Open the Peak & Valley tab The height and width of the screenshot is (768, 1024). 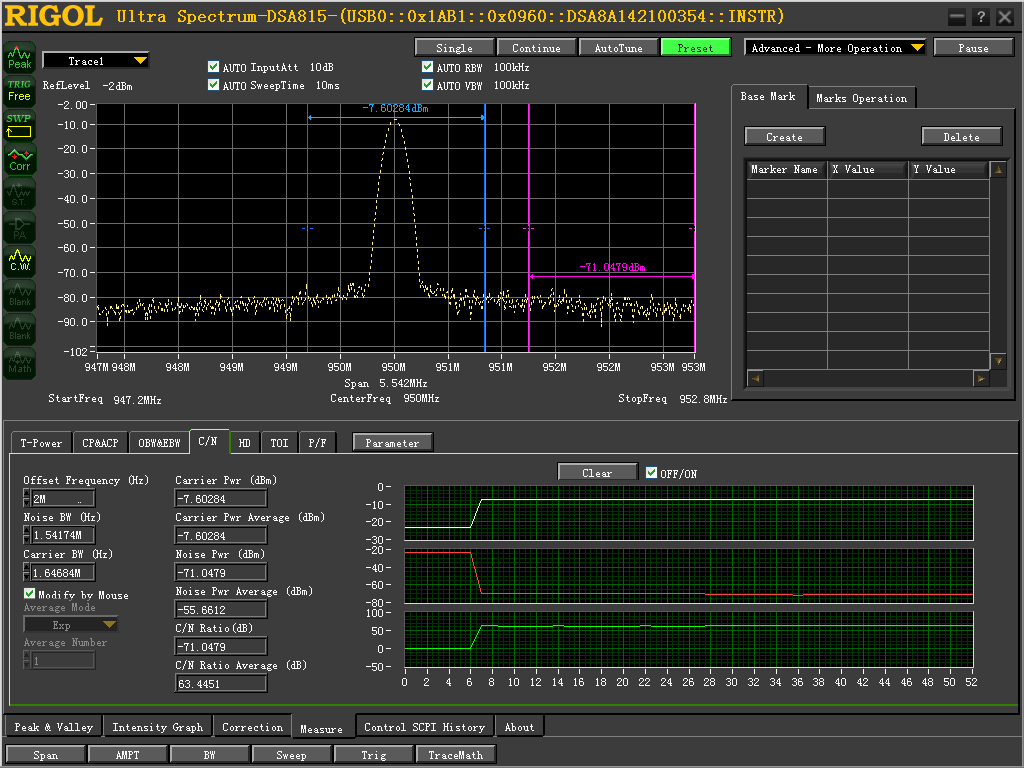[54, 727]
